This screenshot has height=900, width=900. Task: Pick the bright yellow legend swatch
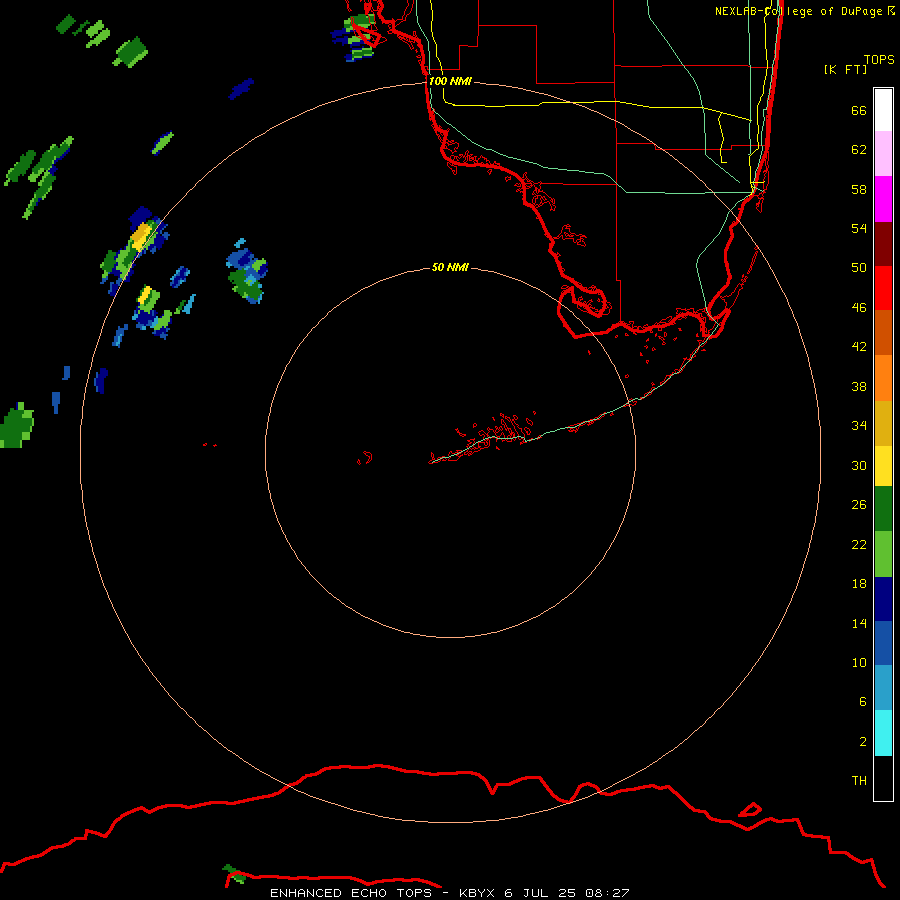pos(883,465)
